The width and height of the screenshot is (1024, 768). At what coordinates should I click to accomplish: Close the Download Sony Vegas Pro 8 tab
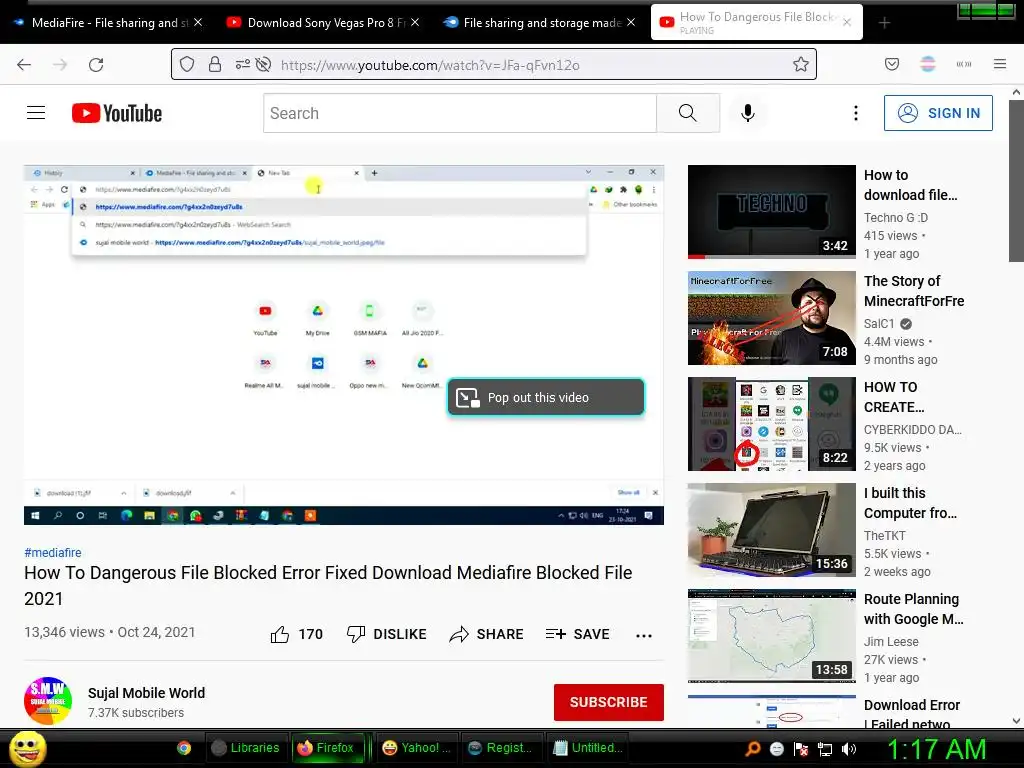click(x=415, y=22)
